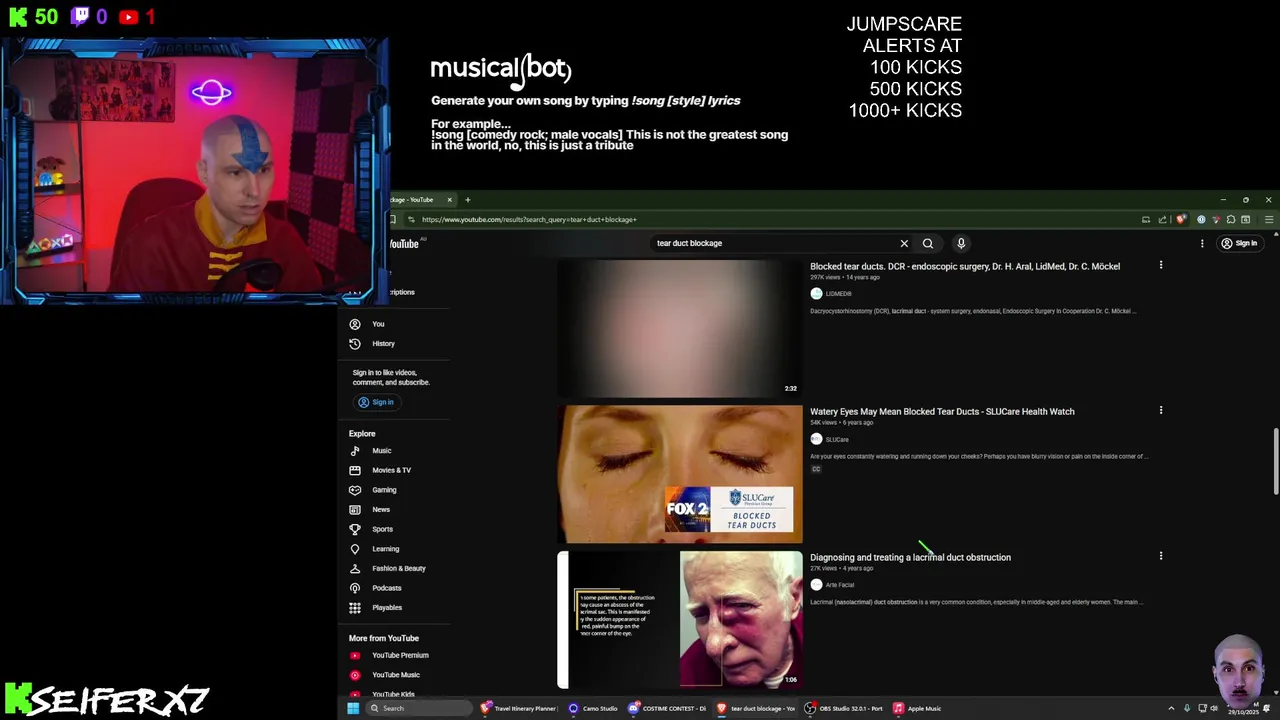Screen dimensions: 1280x720
Task: Show hidden system tray icons chevron
Action: [x=1171, y=708]
